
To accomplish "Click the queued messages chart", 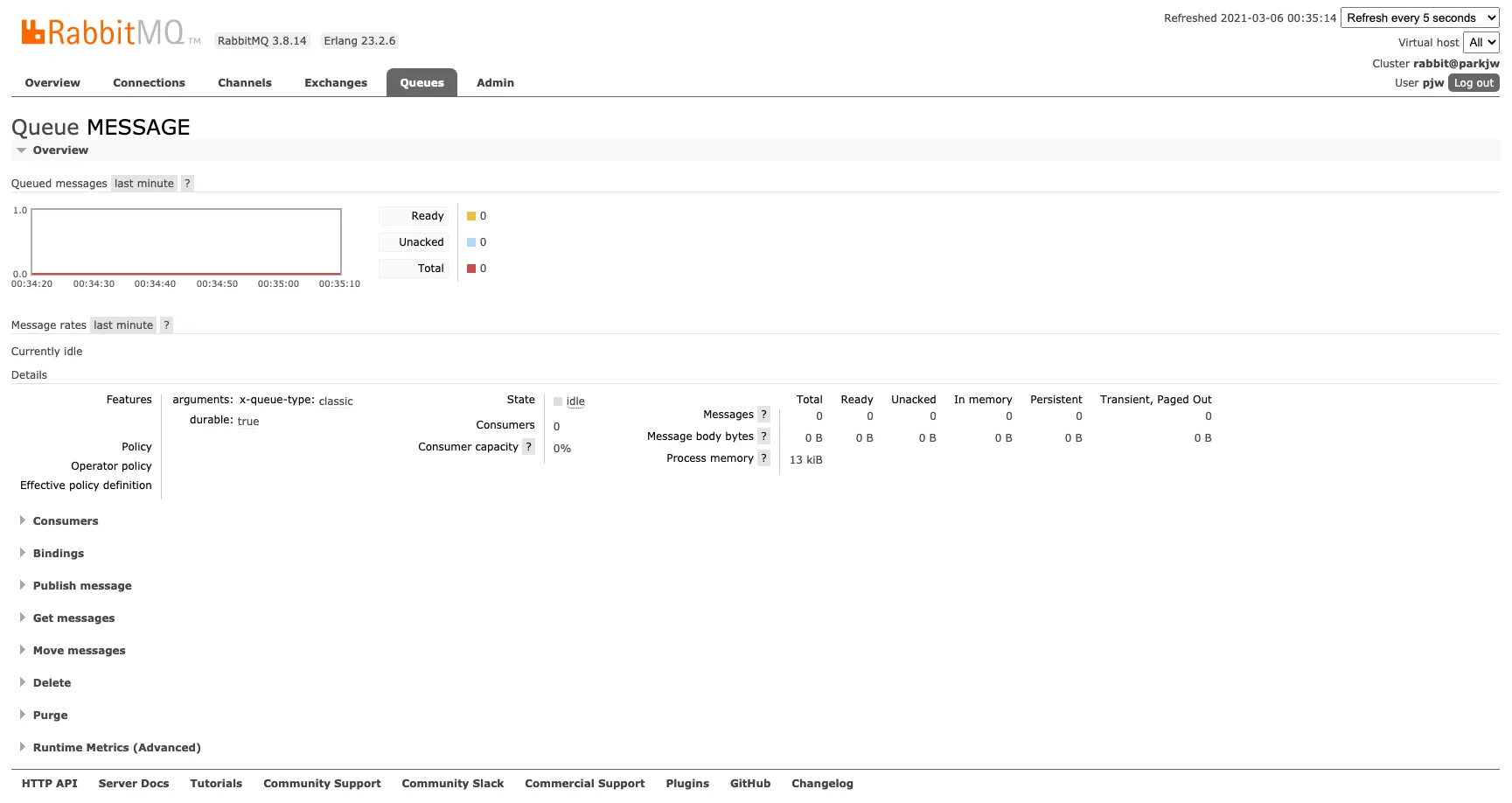I will [x=186, y=241].
